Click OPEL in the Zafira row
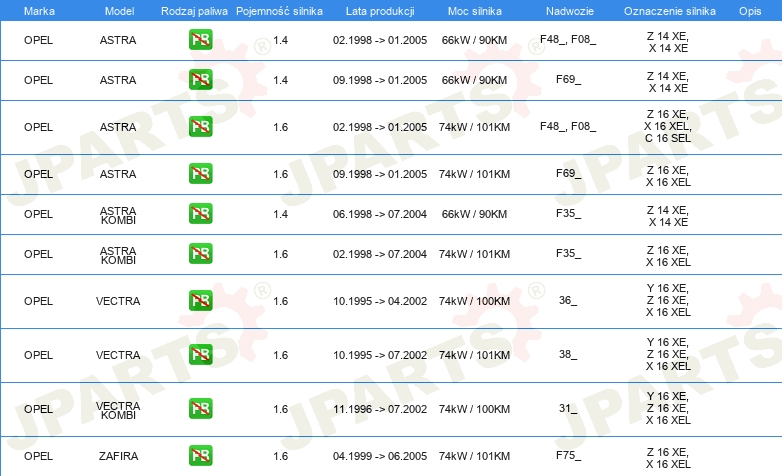The width and height of the screenshot is (782, 476). [x=38, y=456]
